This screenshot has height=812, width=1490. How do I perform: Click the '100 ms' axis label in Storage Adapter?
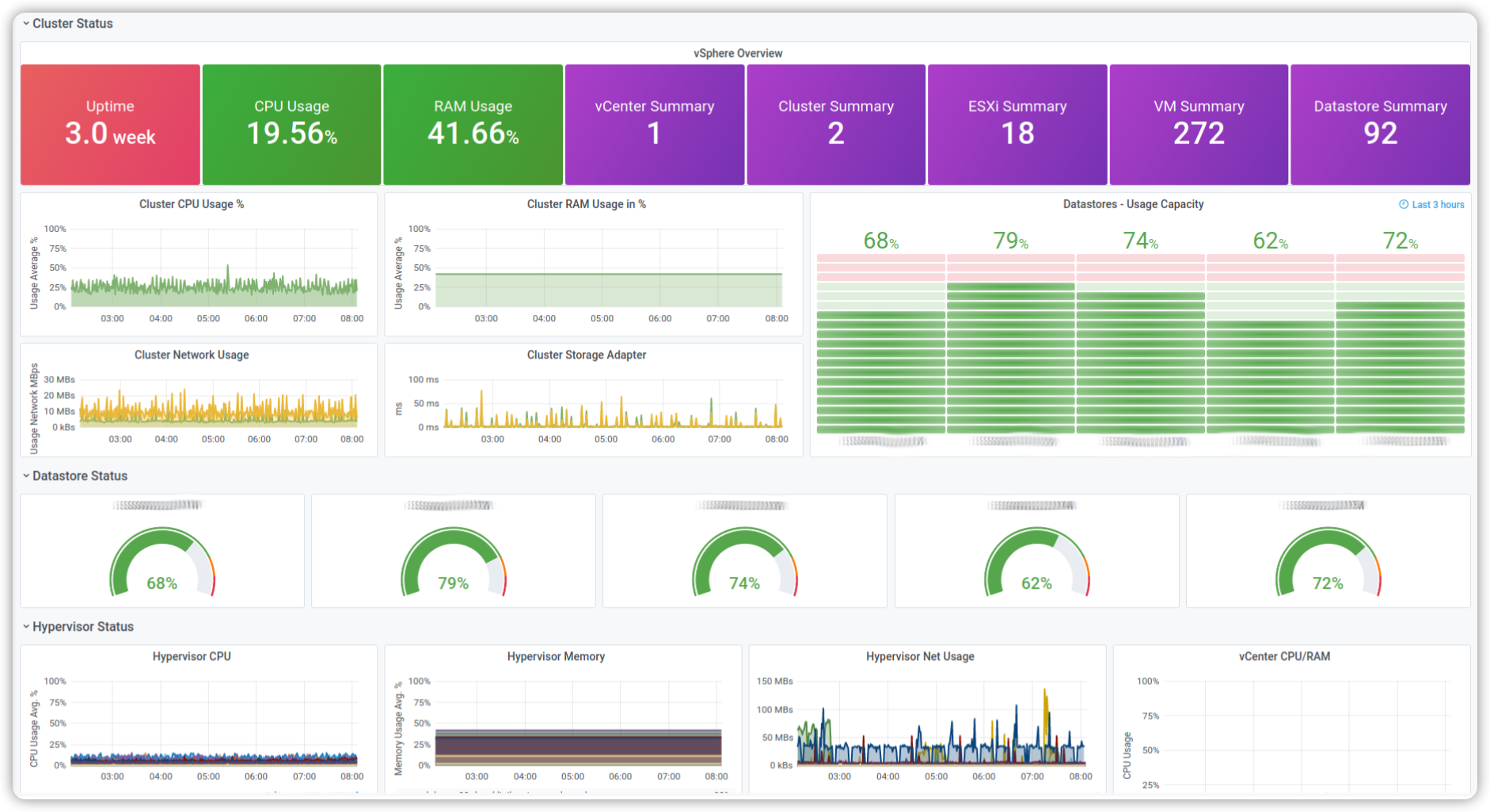pyautogui.click(x=423, y=380)
